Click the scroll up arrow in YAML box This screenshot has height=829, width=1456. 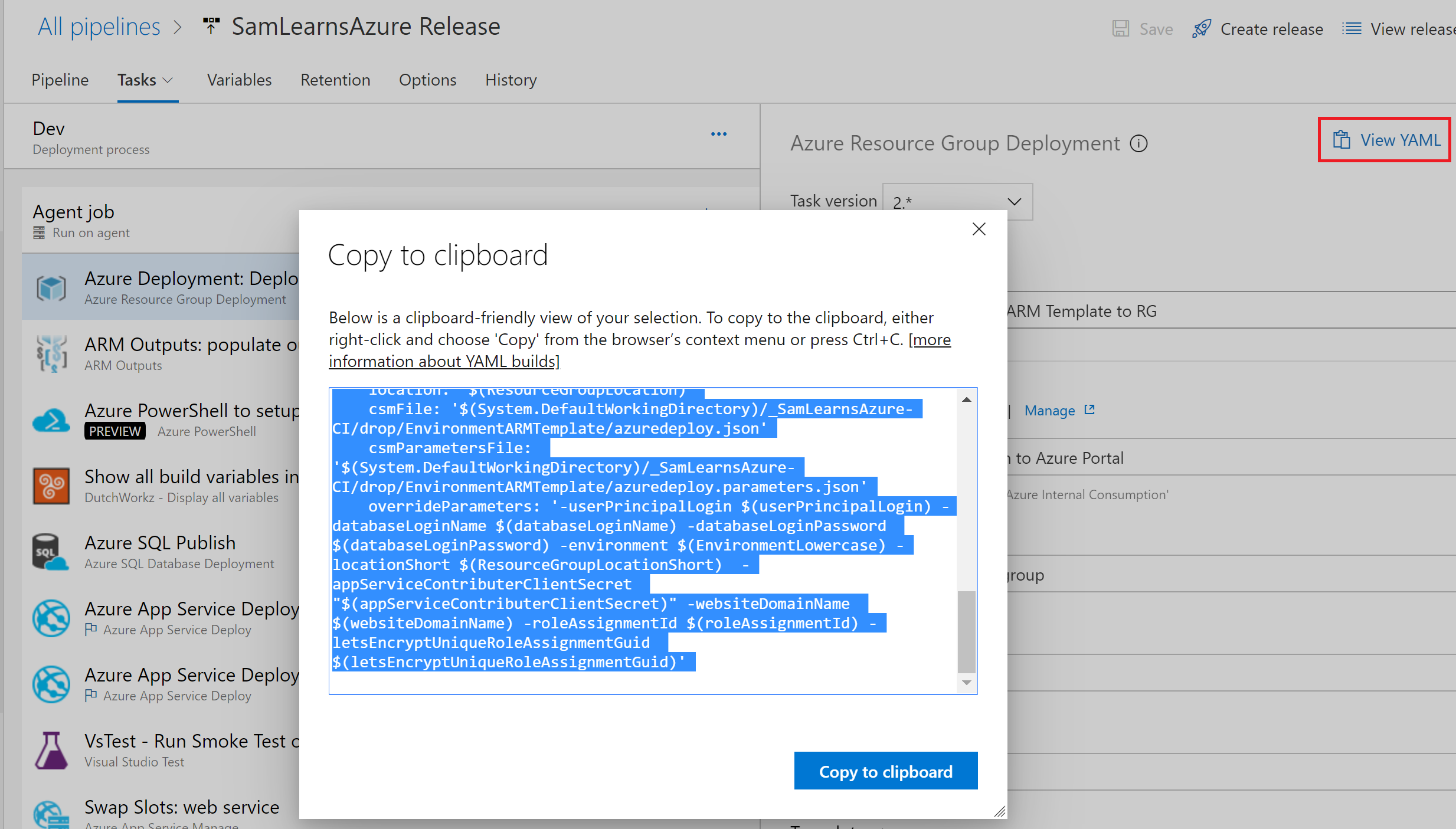966,400
